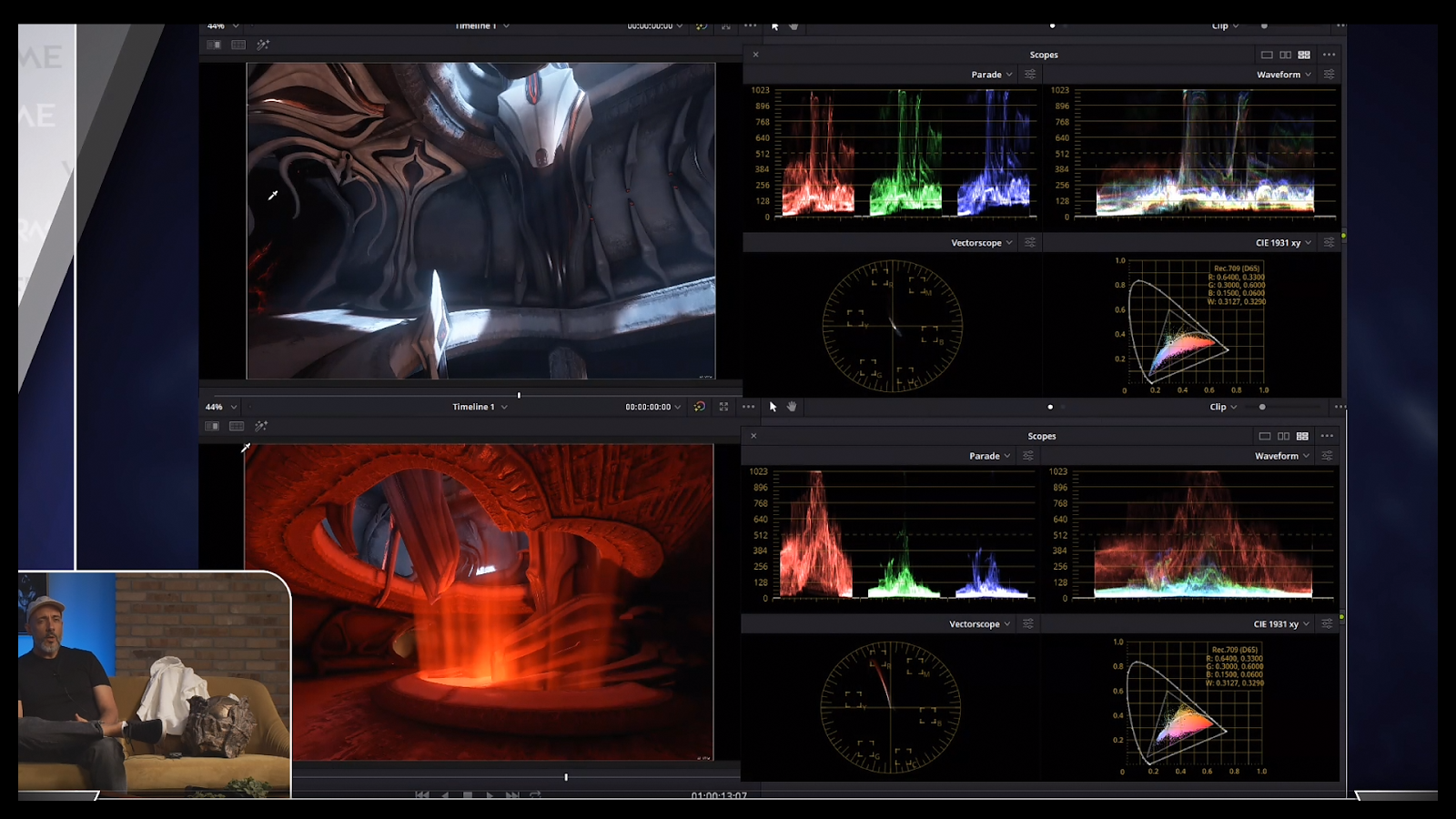
Task: Open upper Waveform scope settings
Action: point(1329,75)
